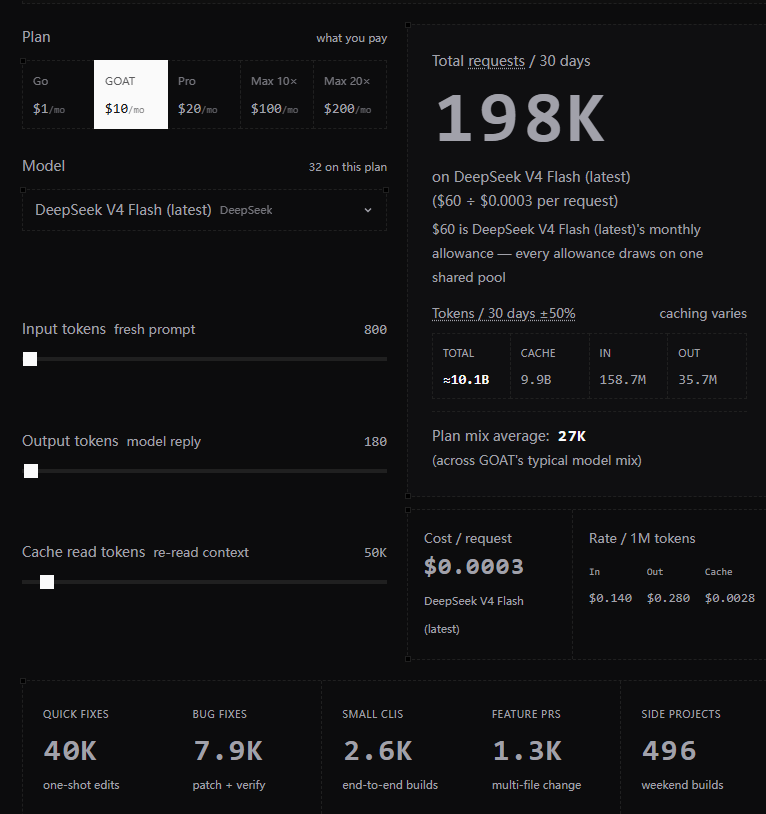Click the Cache rate $0.0028 value
Image resolution: width=766 pixels, height=814 pixels.
(x=730, y=598)
